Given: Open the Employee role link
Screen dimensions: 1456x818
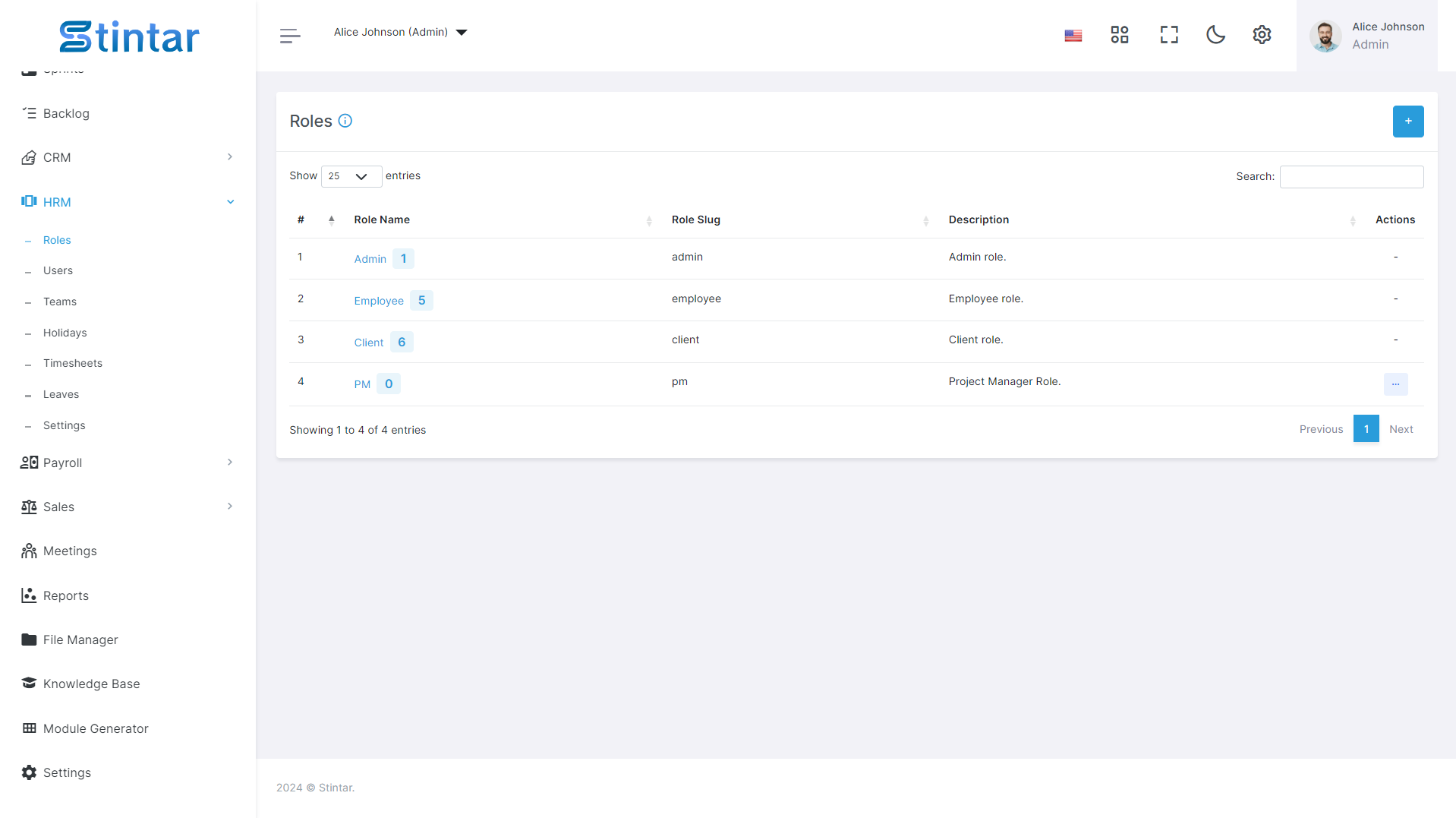Looking at the screenshot, I should 379,301.
